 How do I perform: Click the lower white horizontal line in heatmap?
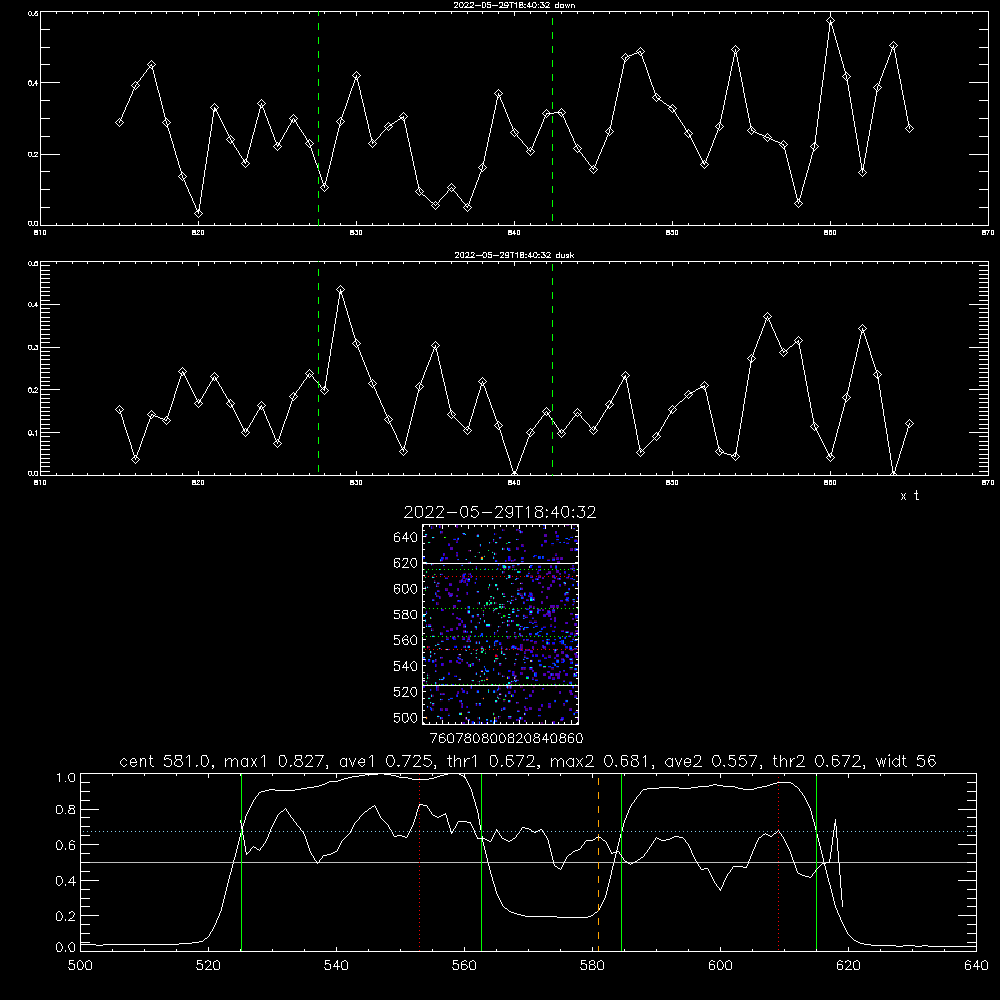[500, 685]
